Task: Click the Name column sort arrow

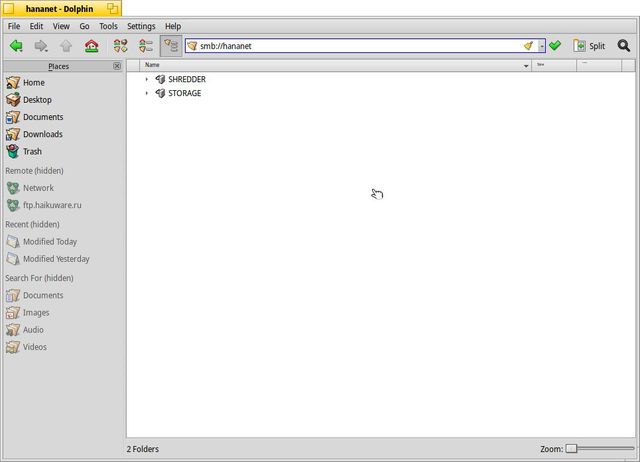Action: pyautogui.click(x=526, y=66)
